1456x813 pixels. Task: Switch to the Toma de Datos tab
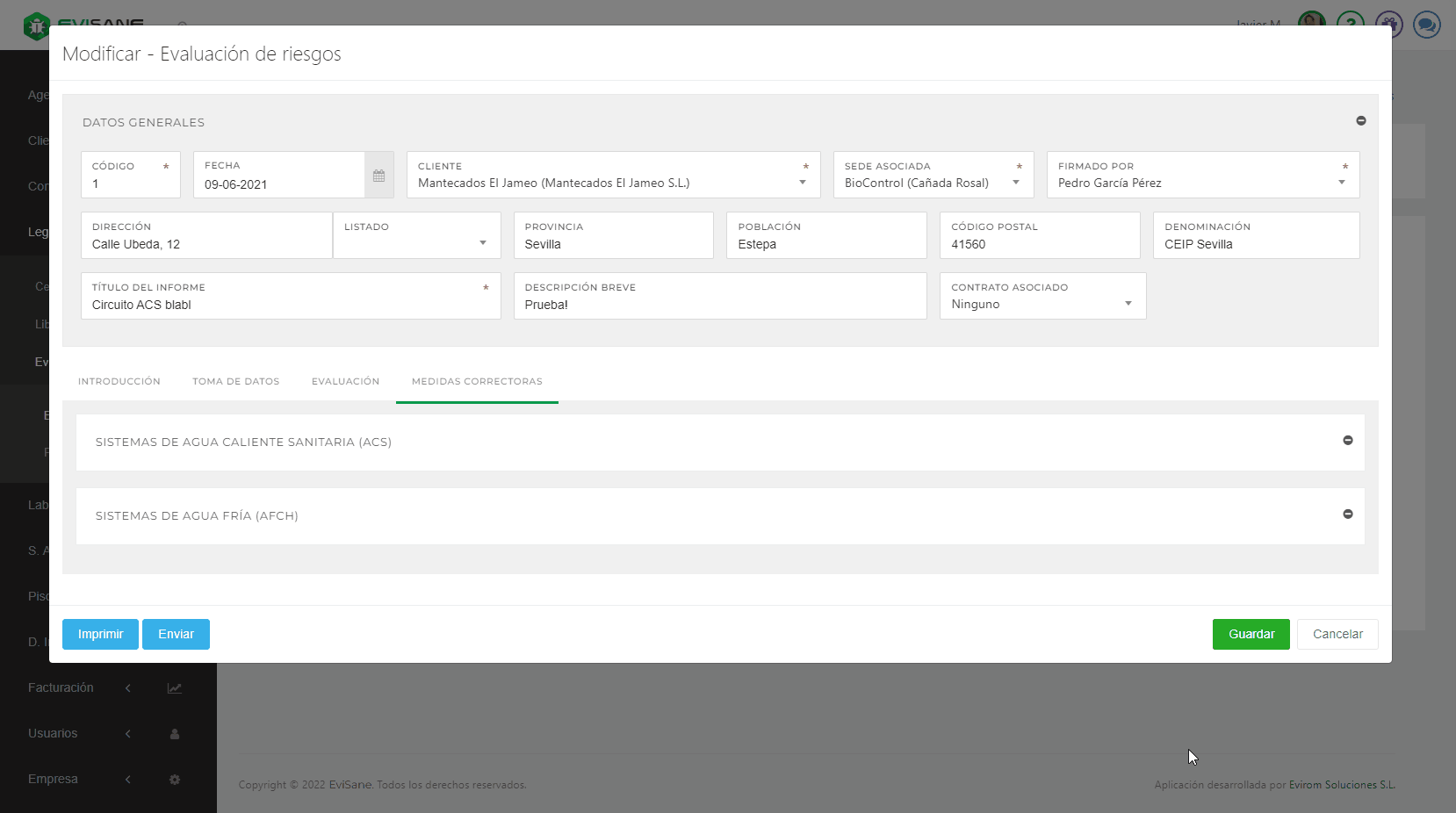235,382
